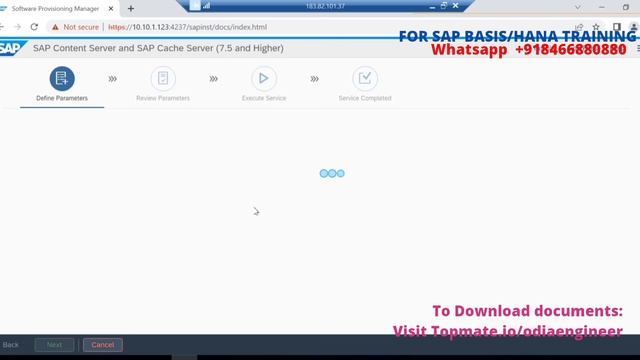
Task: Click the address bar URL field
Action: 187,27
